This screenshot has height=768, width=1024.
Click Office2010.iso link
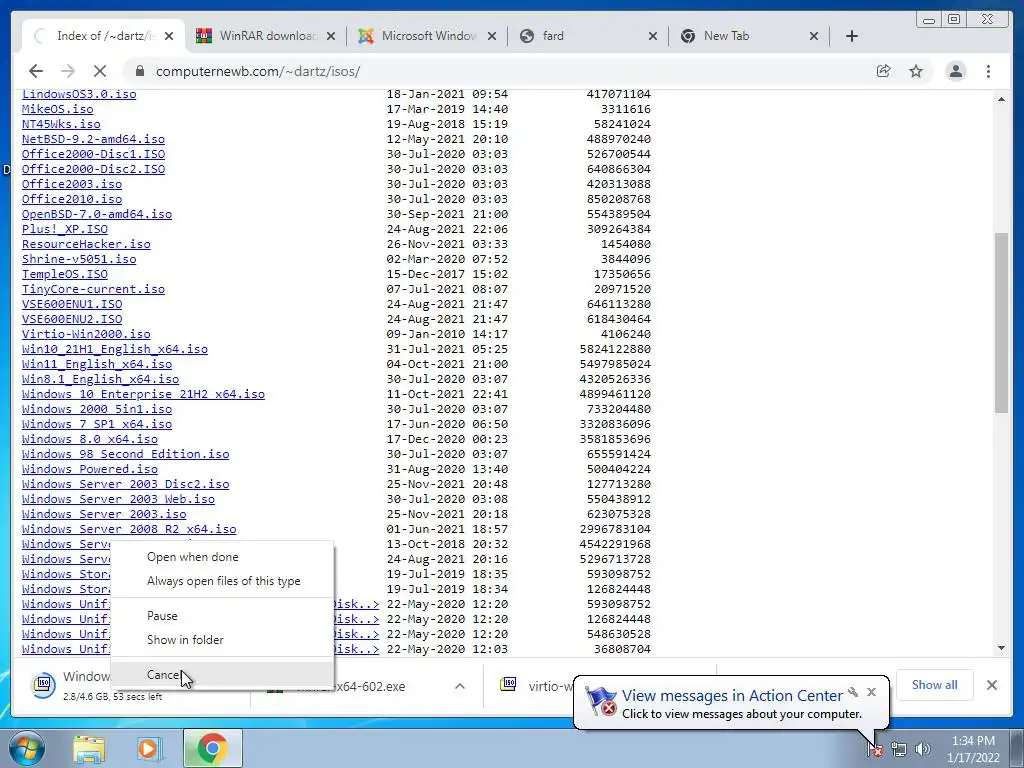72,199
